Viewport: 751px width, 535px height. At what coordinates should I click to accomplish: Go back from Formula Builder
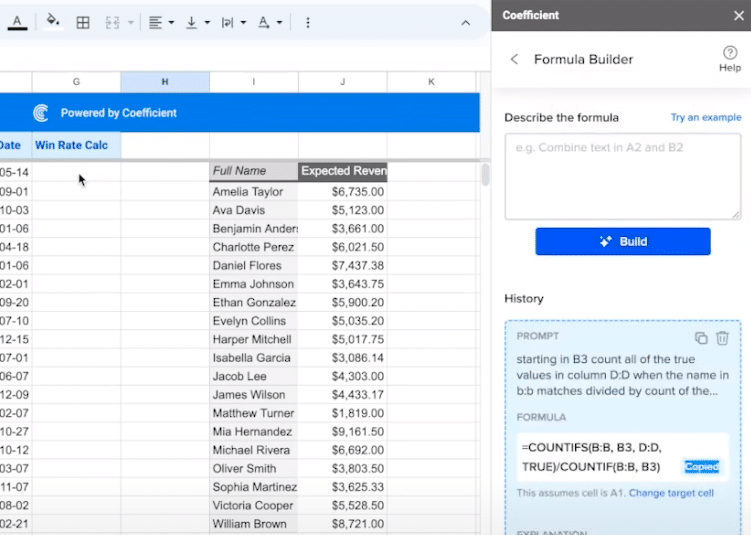(514, 59)
